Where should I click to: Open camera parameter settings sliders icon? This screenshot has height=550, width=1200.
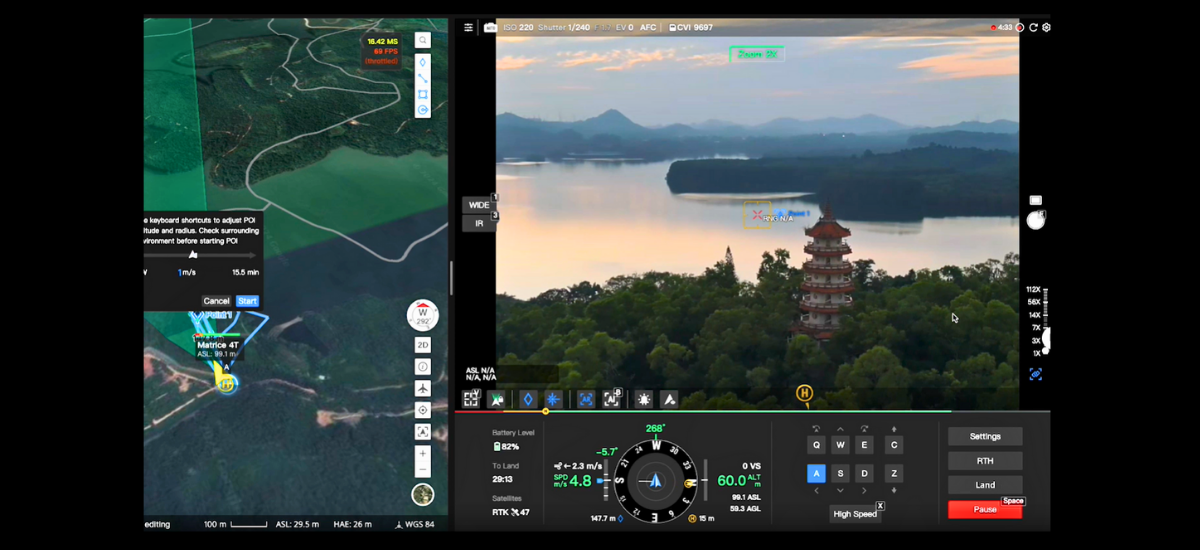[469, 27]
